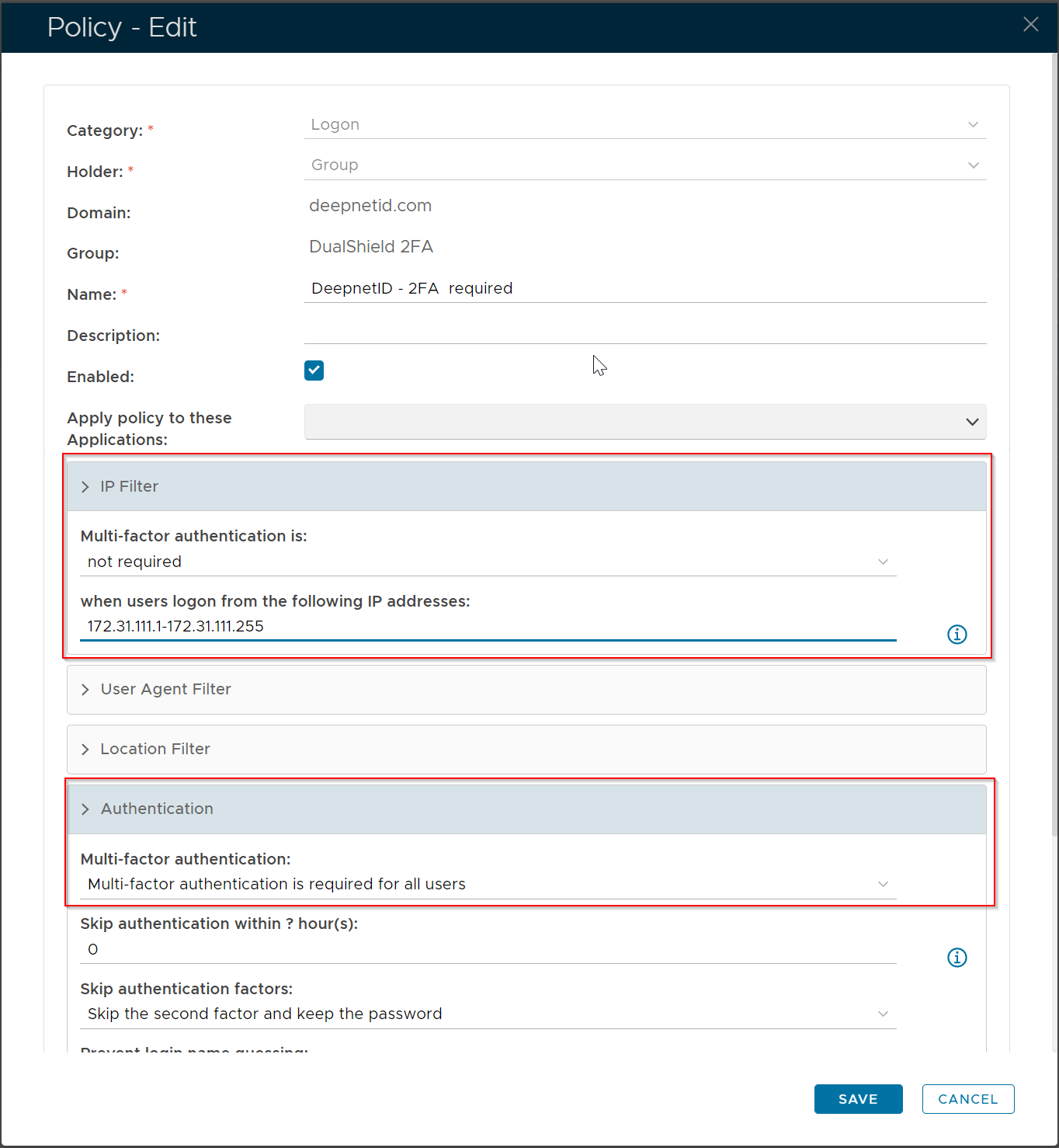Open the 'not required' MFA dropdown
Image resolution: width=1059 pixels, height=1148 pixels.
click(x=488, y=562)
